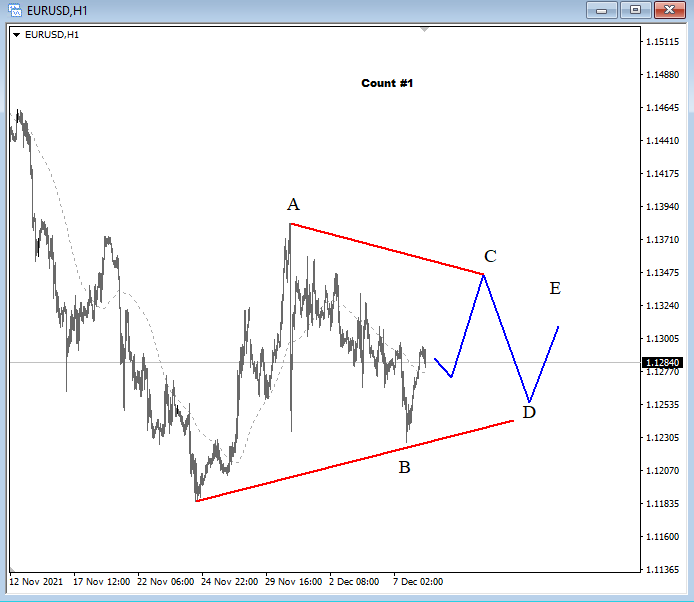Maximize the EURUSD,H1 chart window

coord(635,10)
